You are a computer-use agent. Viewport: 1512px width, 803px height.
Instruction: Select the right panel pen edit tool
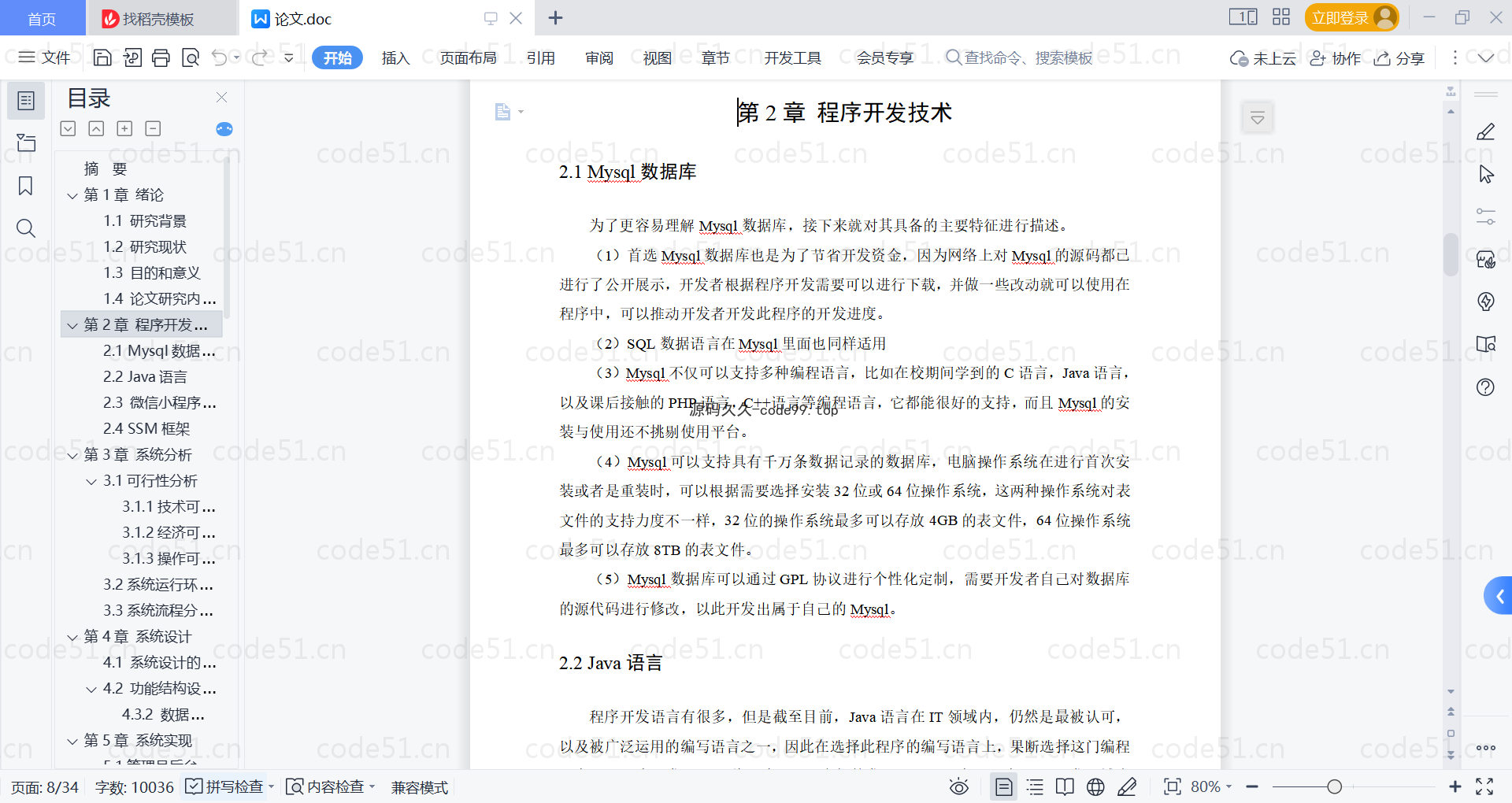coord(1486,131)
